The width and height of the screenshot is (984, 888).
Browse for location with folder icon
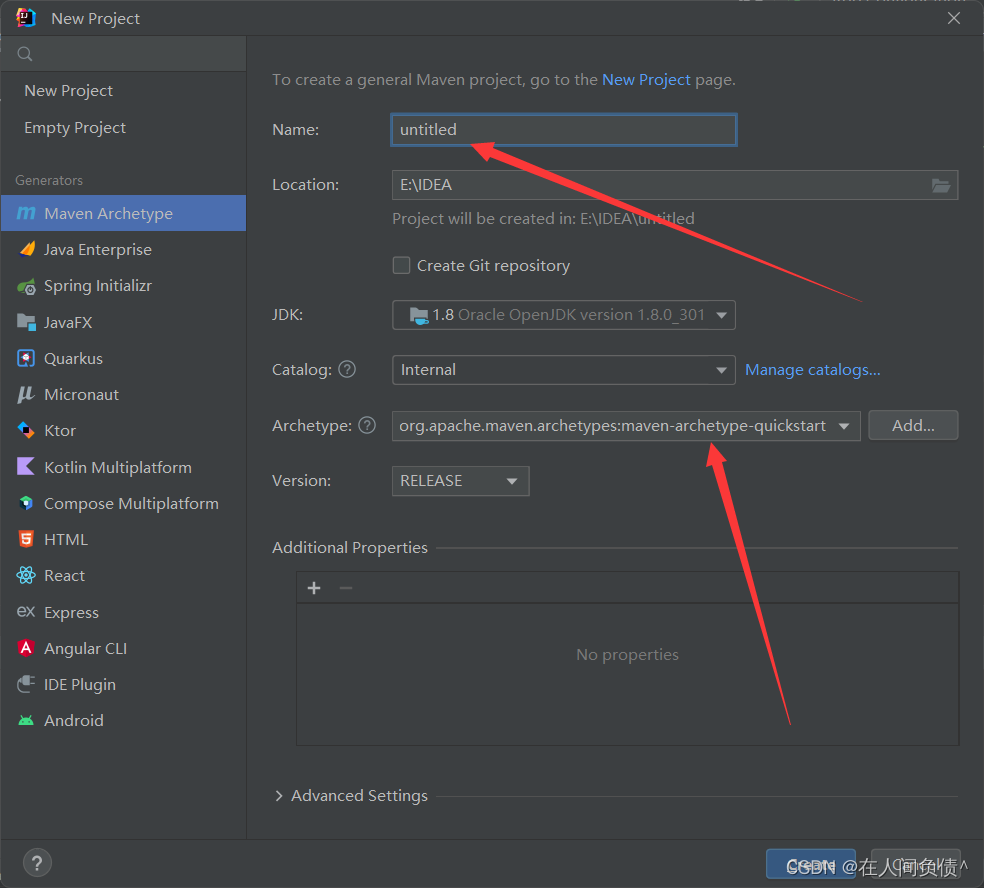941,185
